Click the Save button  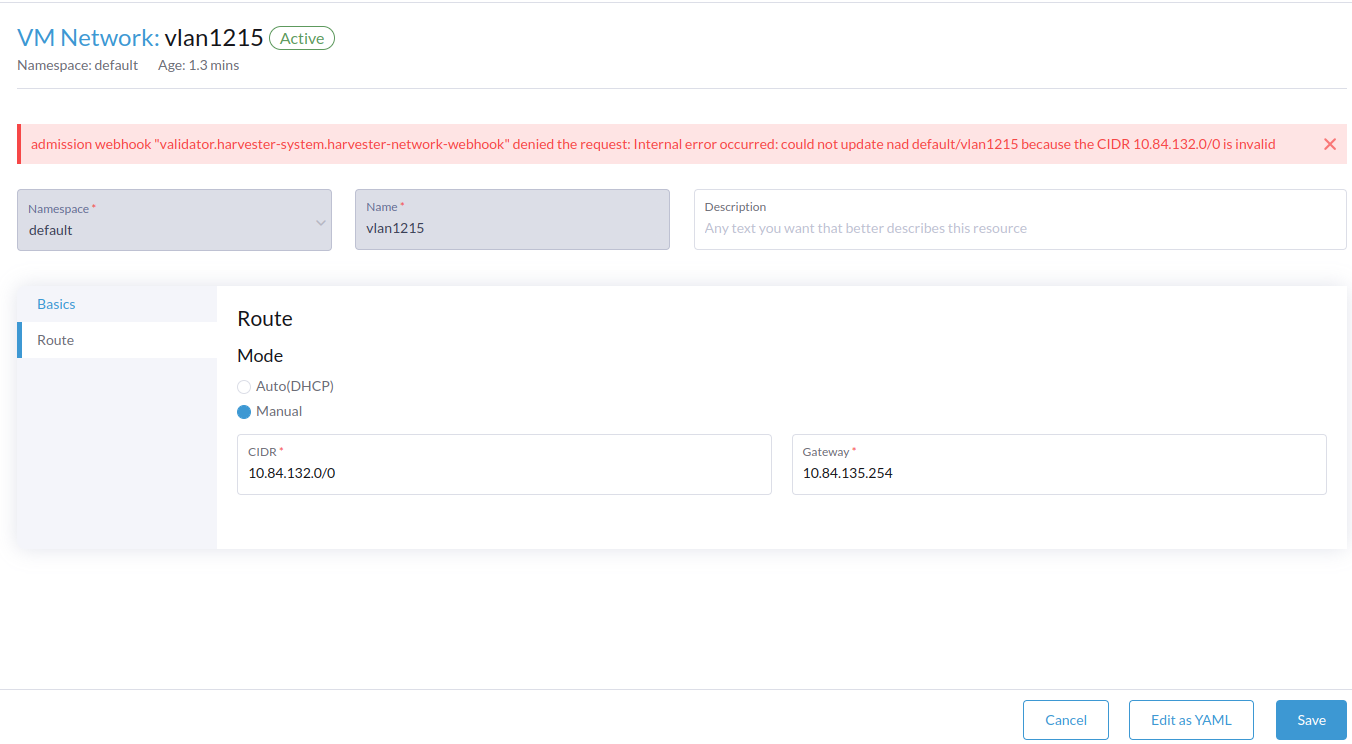[x=1310, y=719]
